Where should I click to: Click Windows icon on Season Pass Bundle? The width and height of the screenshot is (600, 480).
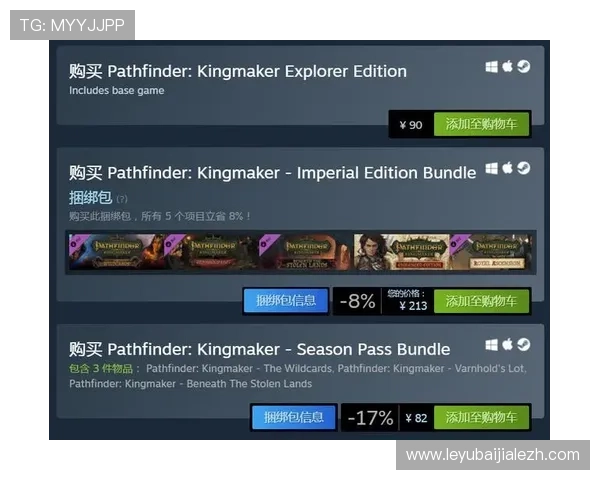coord(491,345)
